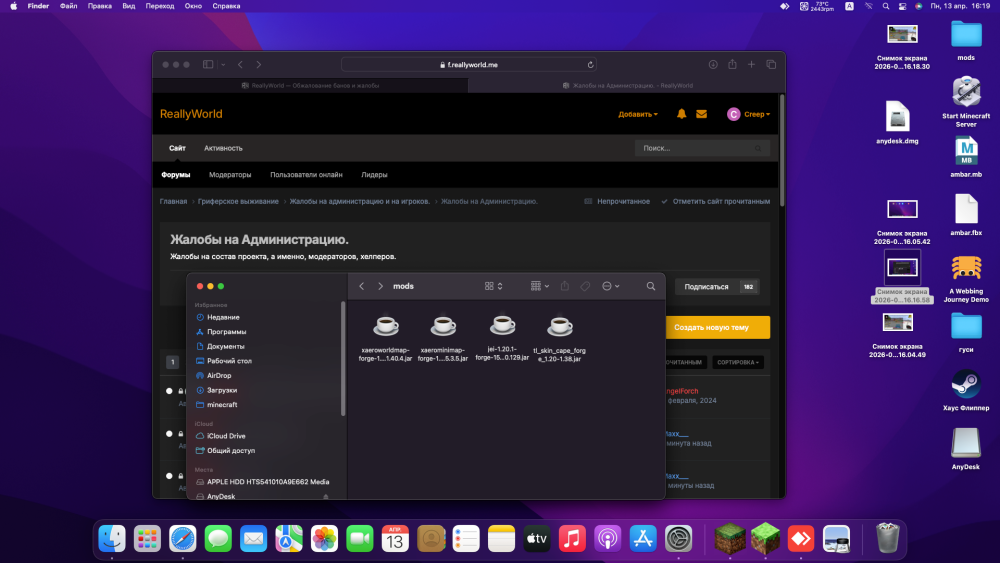Open the notifications bell on ReallyWorld
This screenshot has width=1000, height=563.
[x=681, y=114]
